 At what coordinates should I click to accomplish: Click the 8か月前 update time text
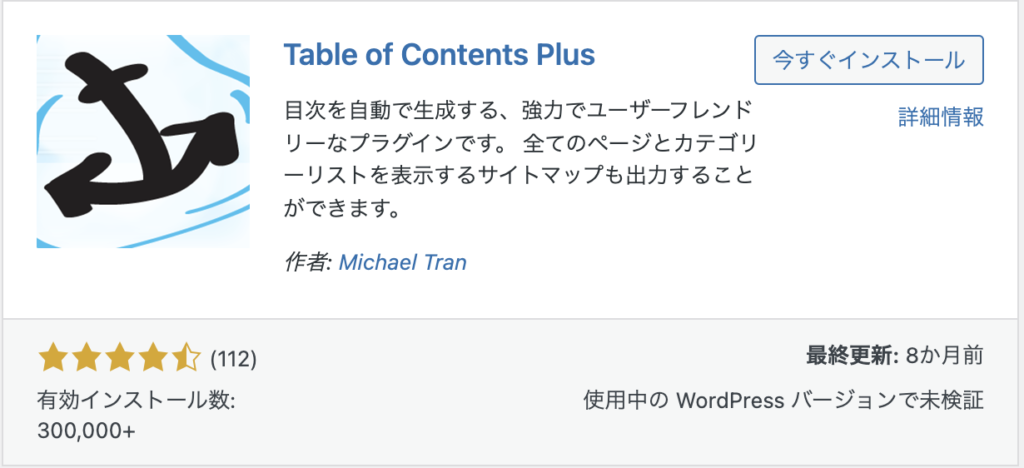pyautogui.click(x=944, y=354)
